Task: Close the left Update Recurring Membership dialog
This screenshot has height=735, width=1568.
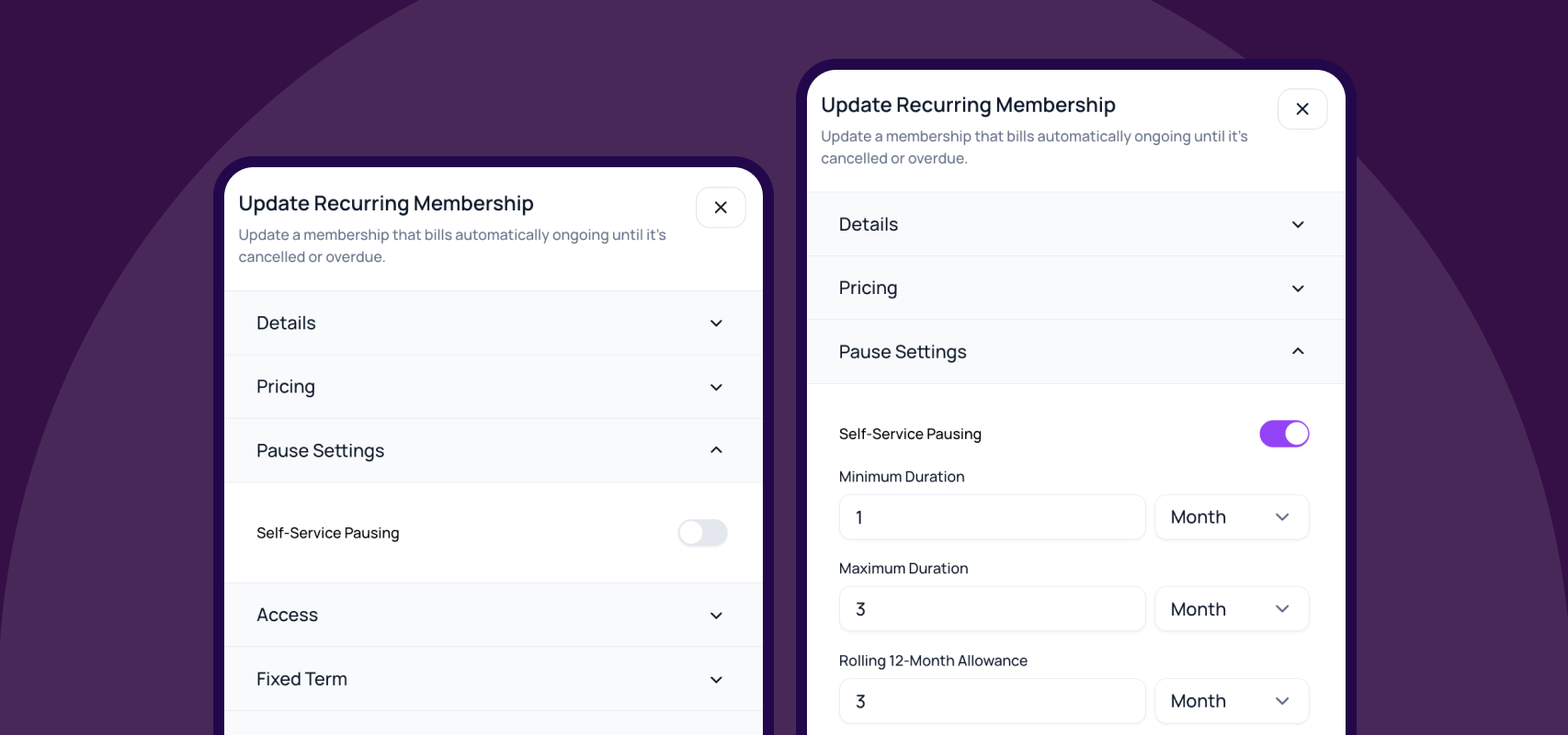Action: coord(721,208)
